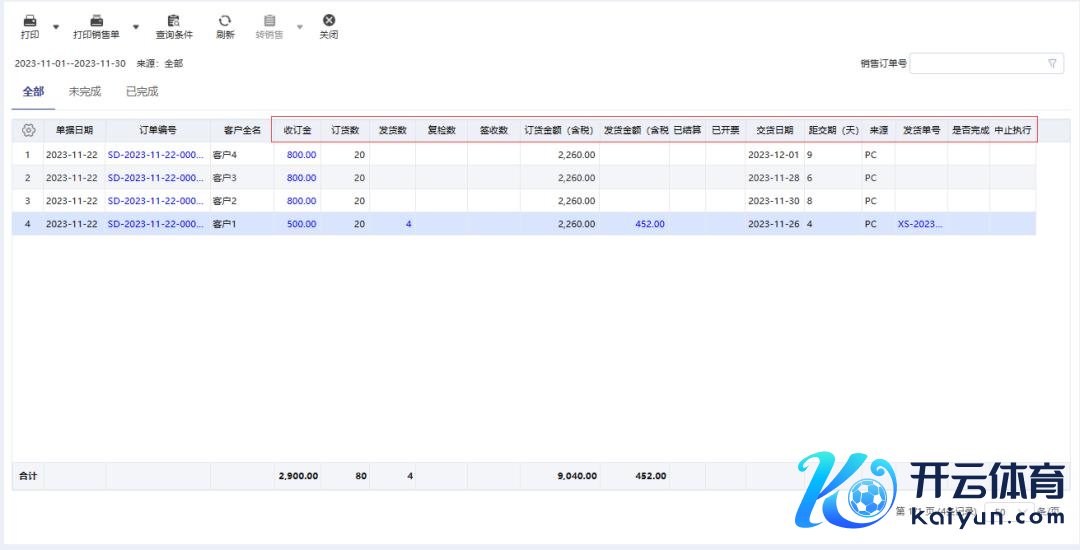1080x550 pixels.
Task: Switch to the 已完成 tab
Action: (x=142, y=92)
